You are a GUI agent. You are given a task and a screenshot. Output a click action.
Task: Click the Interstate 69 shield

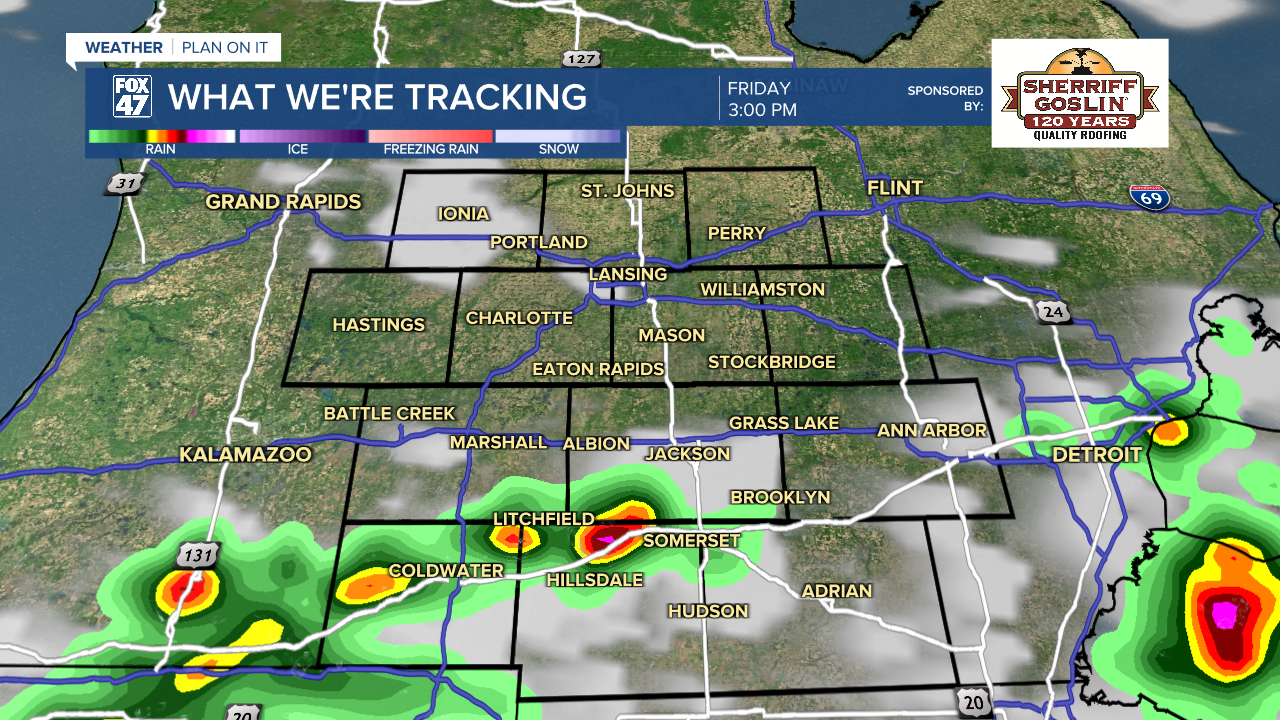1148,196
